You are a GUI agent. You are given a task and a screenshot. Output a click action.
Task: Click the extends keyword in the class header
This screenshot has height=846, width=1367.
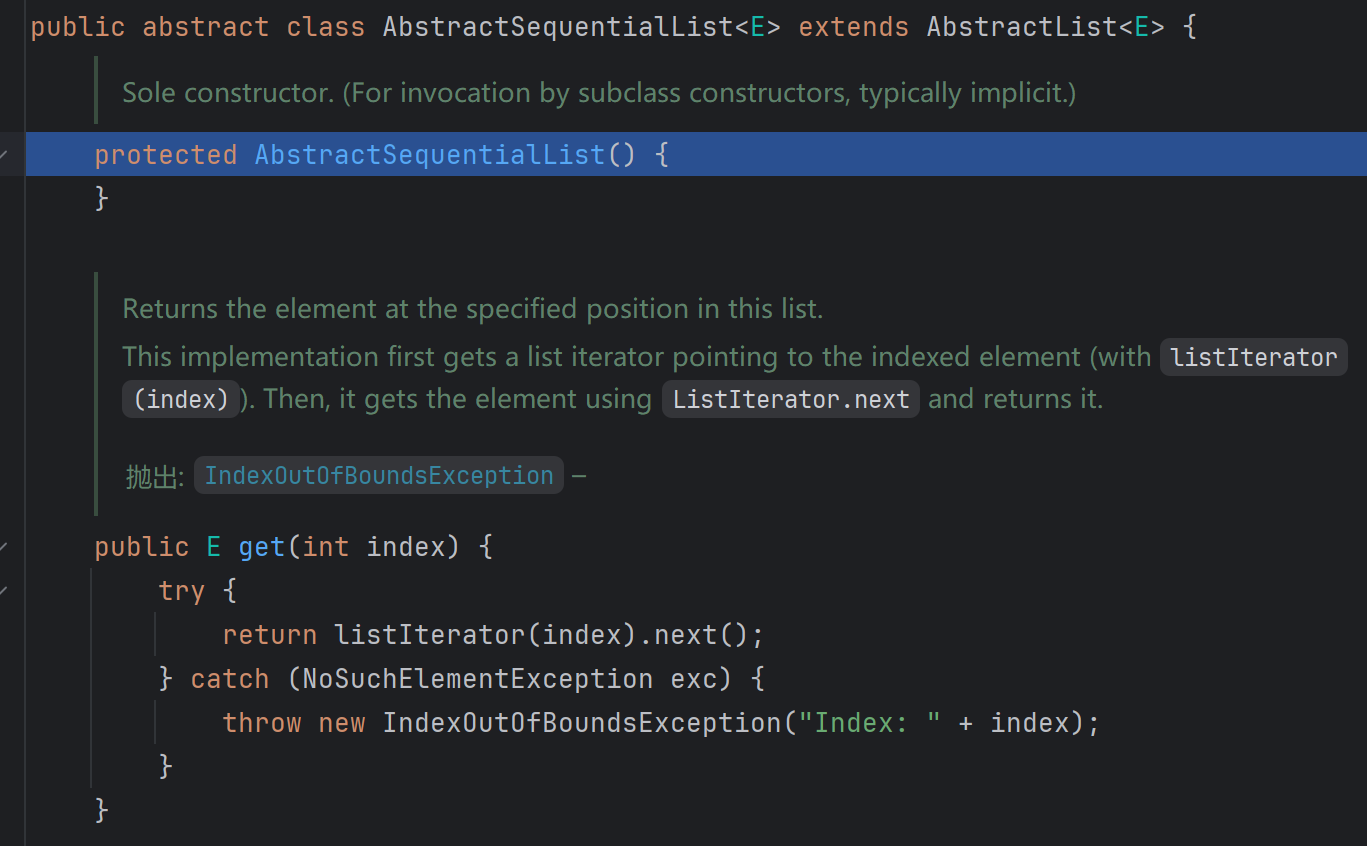coord(852,26)
